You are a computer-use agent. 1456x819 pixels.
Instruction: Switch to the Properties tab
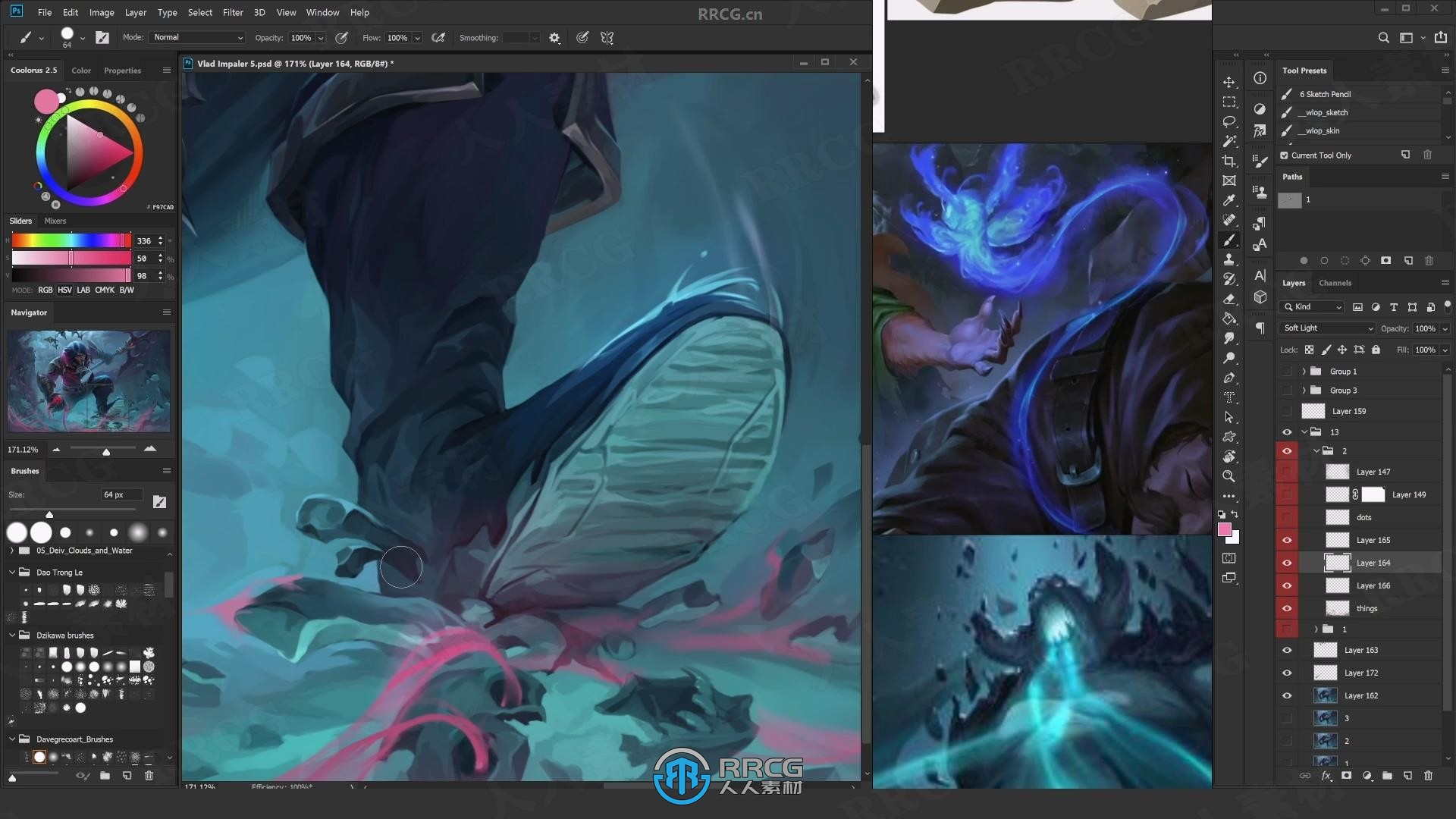pos(122,71)
